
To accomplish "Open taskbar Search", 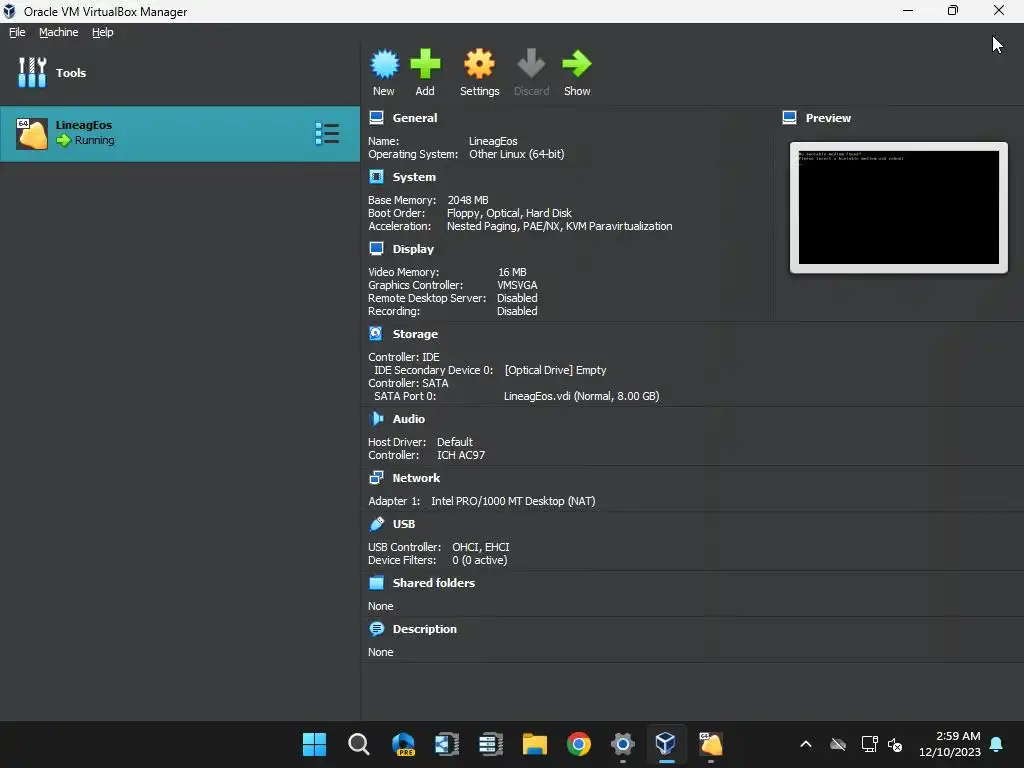I will point(359,744).
